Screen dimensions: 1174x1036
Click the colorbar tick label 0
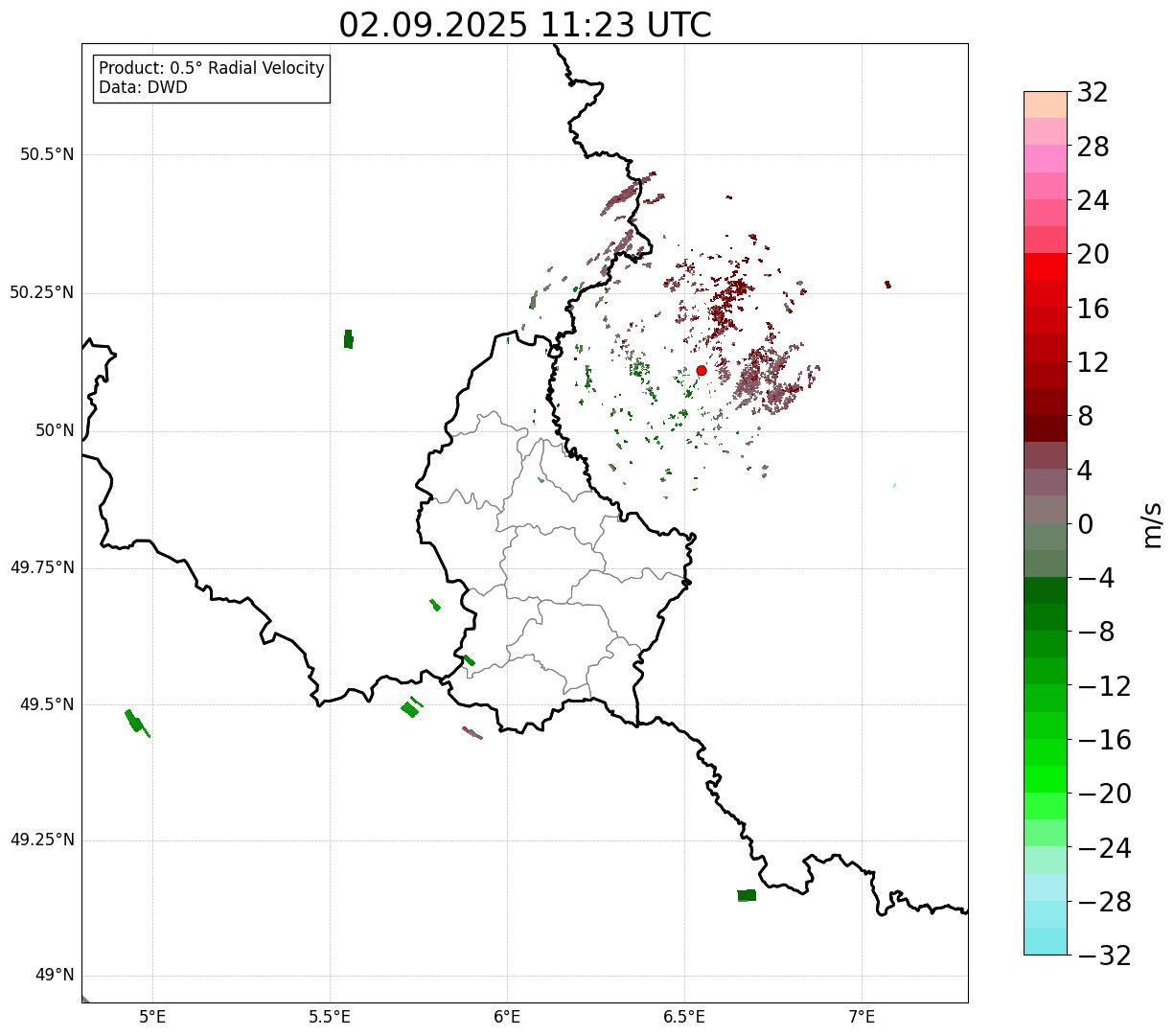tap(1085, 525)
